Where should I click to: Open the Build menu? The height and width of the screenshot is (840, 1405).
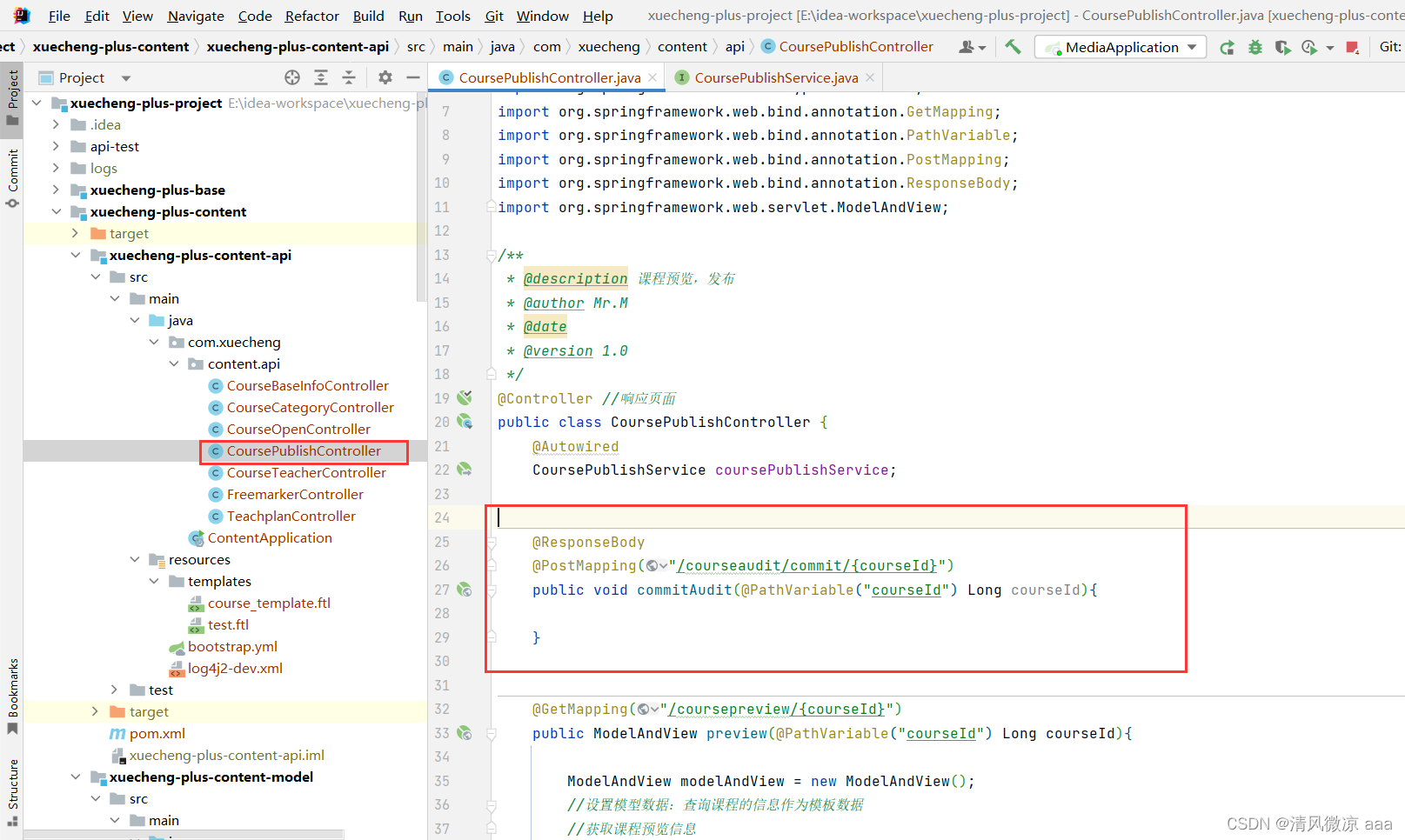click(x=368, y=16)
